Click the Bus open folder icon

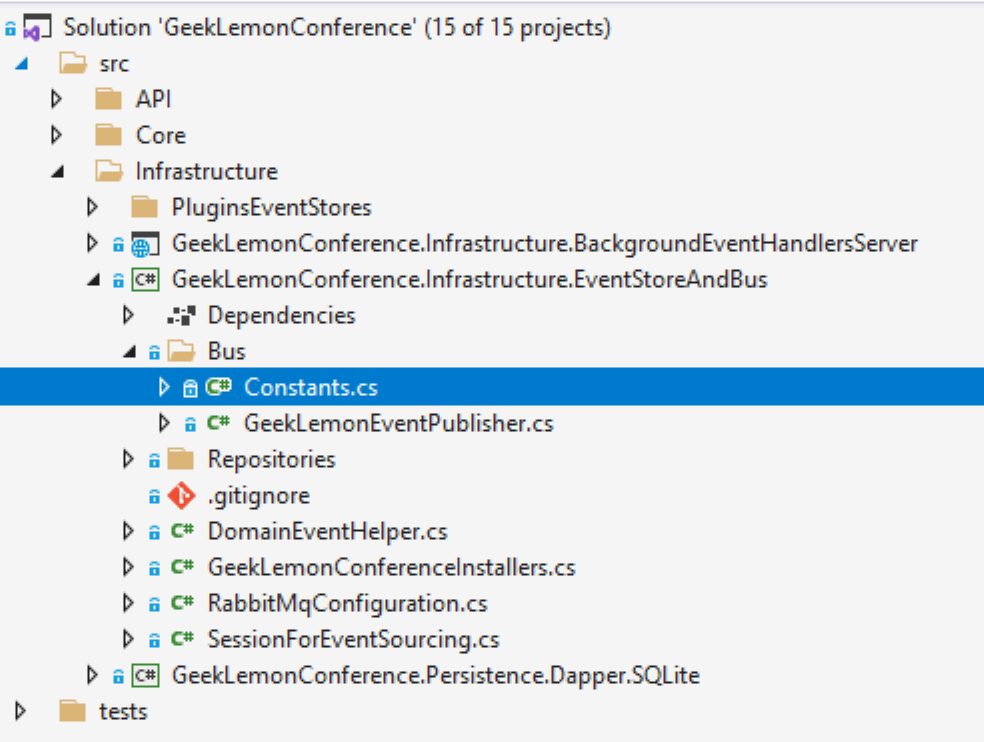point(181,351)
